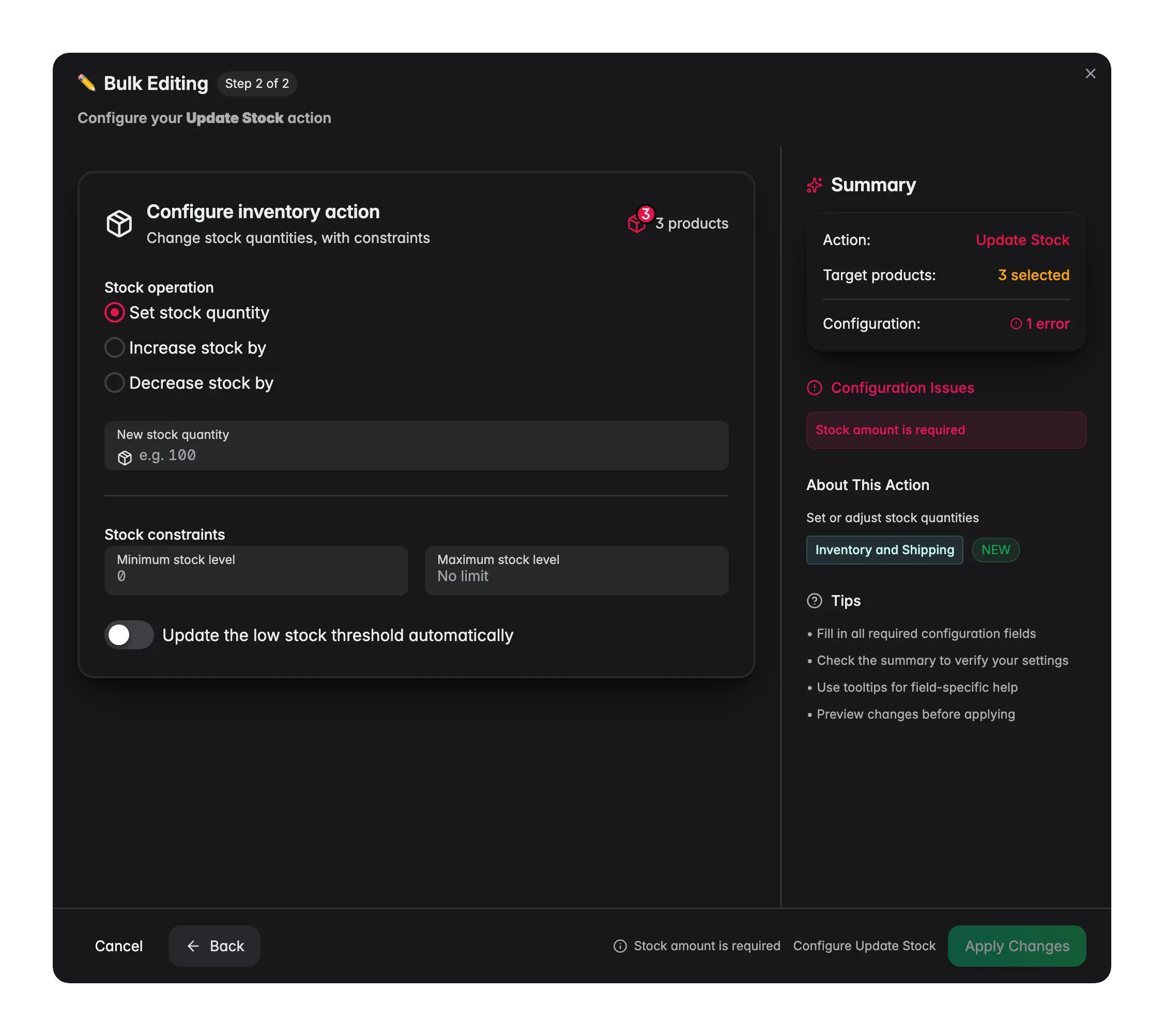Click the box icon inside New stock quantity field
Viewport: 1164px width, 1036px height.
pos(125,458)
